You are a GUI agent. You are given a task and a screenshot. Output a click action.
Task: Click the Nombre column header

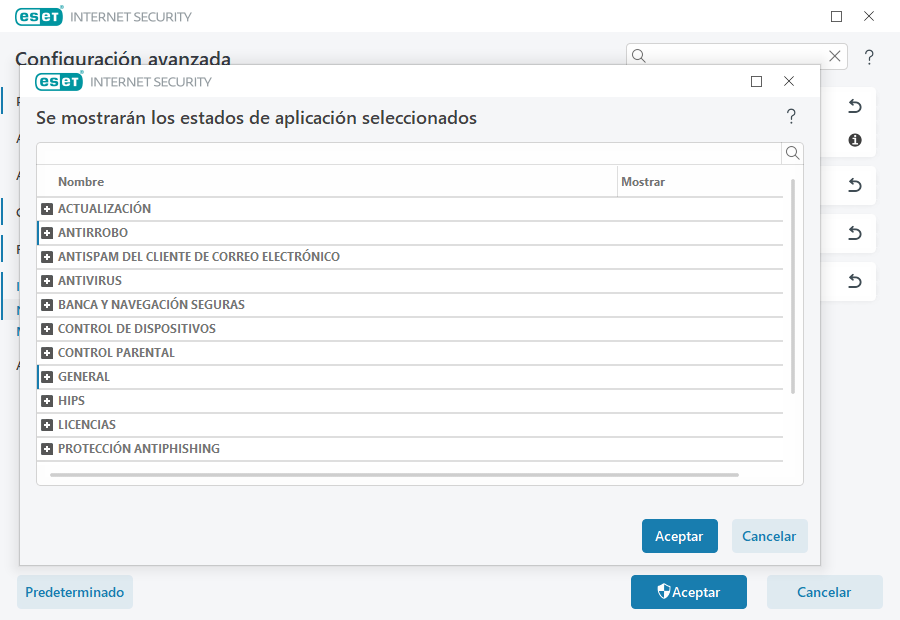81,182
